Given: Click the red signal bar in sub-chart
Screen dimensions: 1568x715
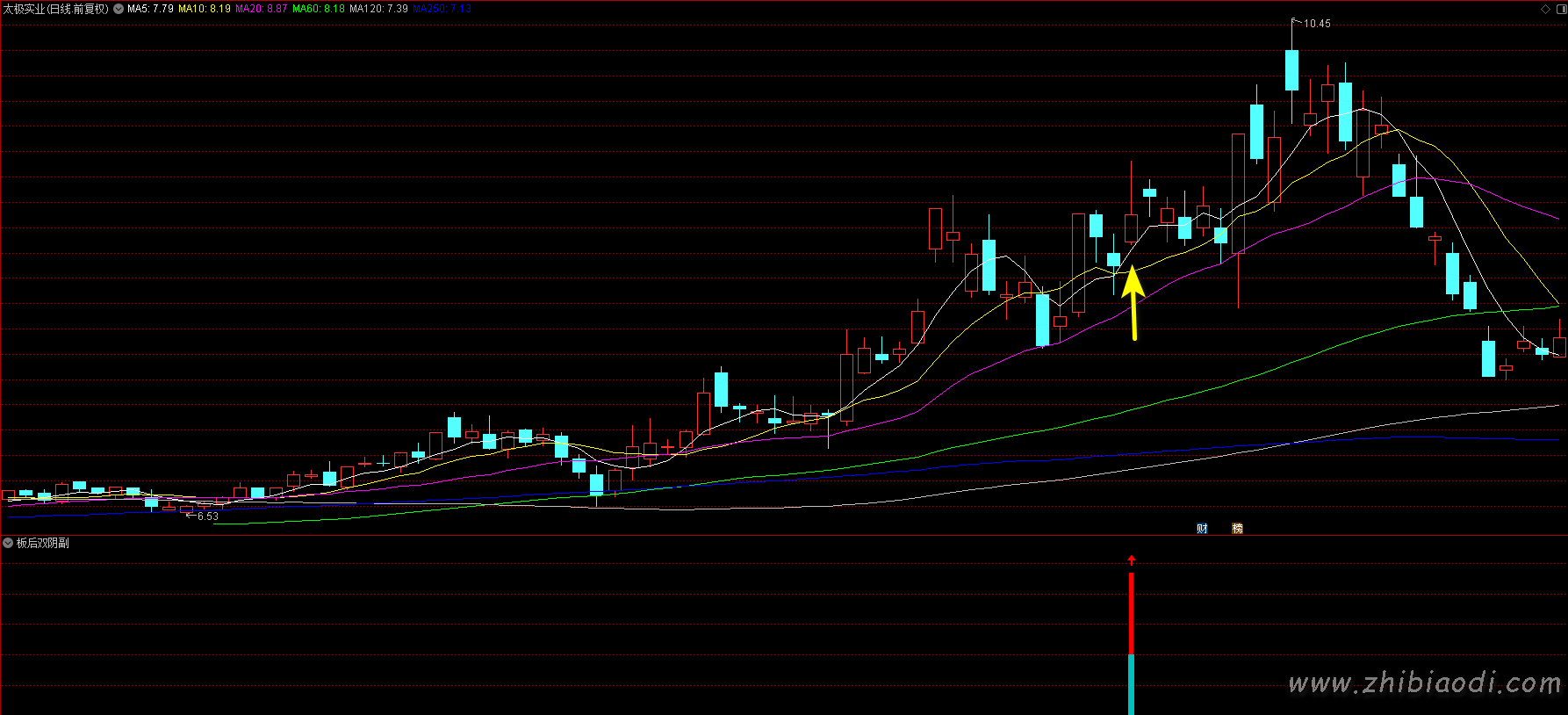Looking at the screenshot, I should click(1131, 613).
